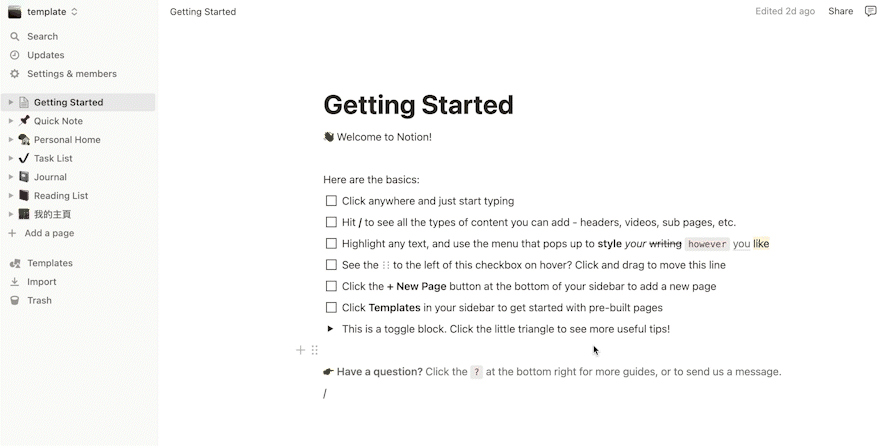882x446 pixels.
Task: Click the Share button
Action: pyautogui.click(x=840, y=11)
